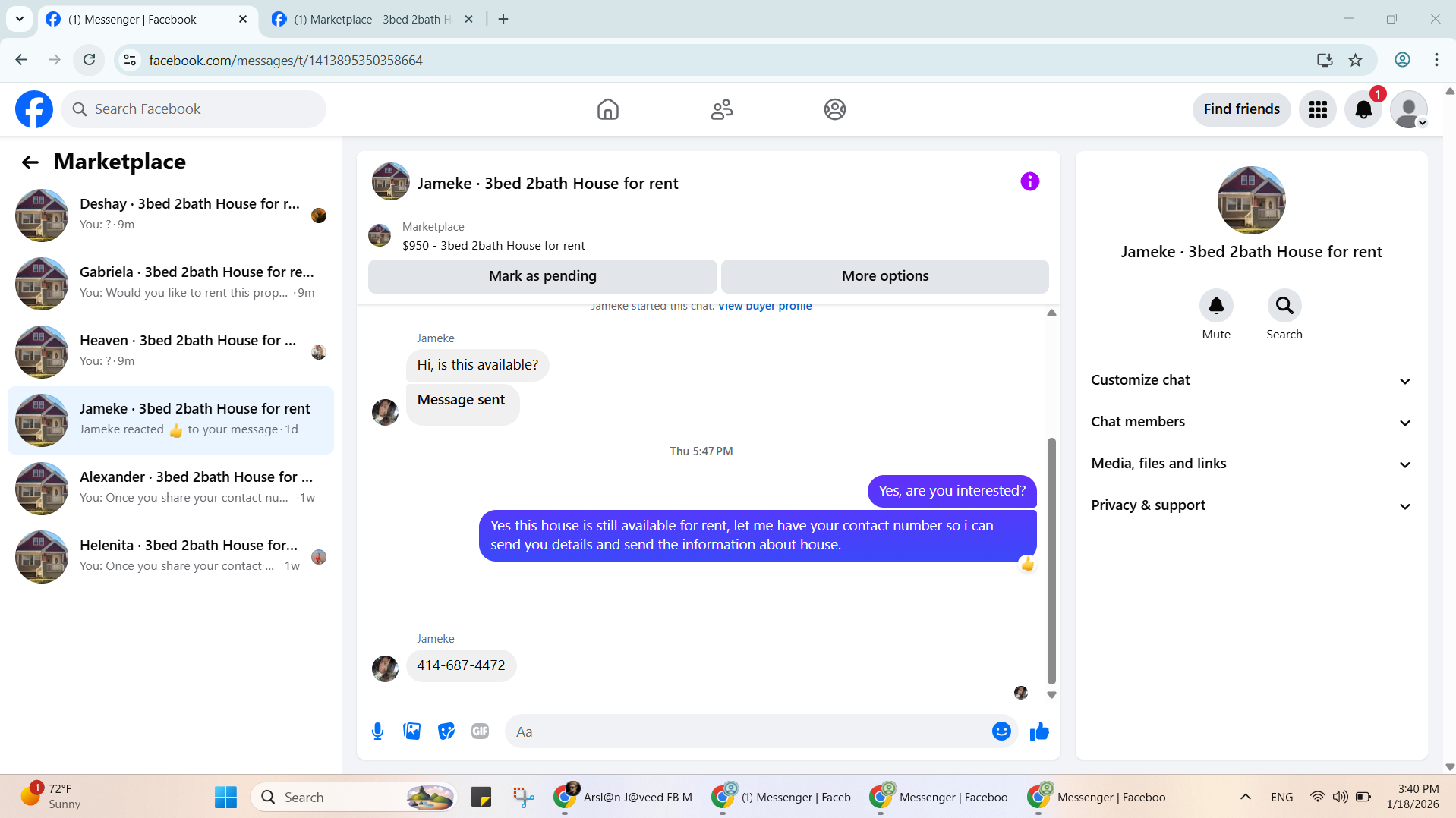Reload the browser page
1456x818 pixels.
point(89,60)
